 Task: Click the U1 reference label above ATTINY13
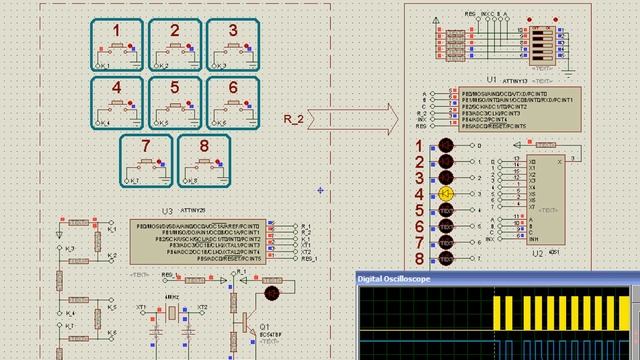(x=492, y=80)
